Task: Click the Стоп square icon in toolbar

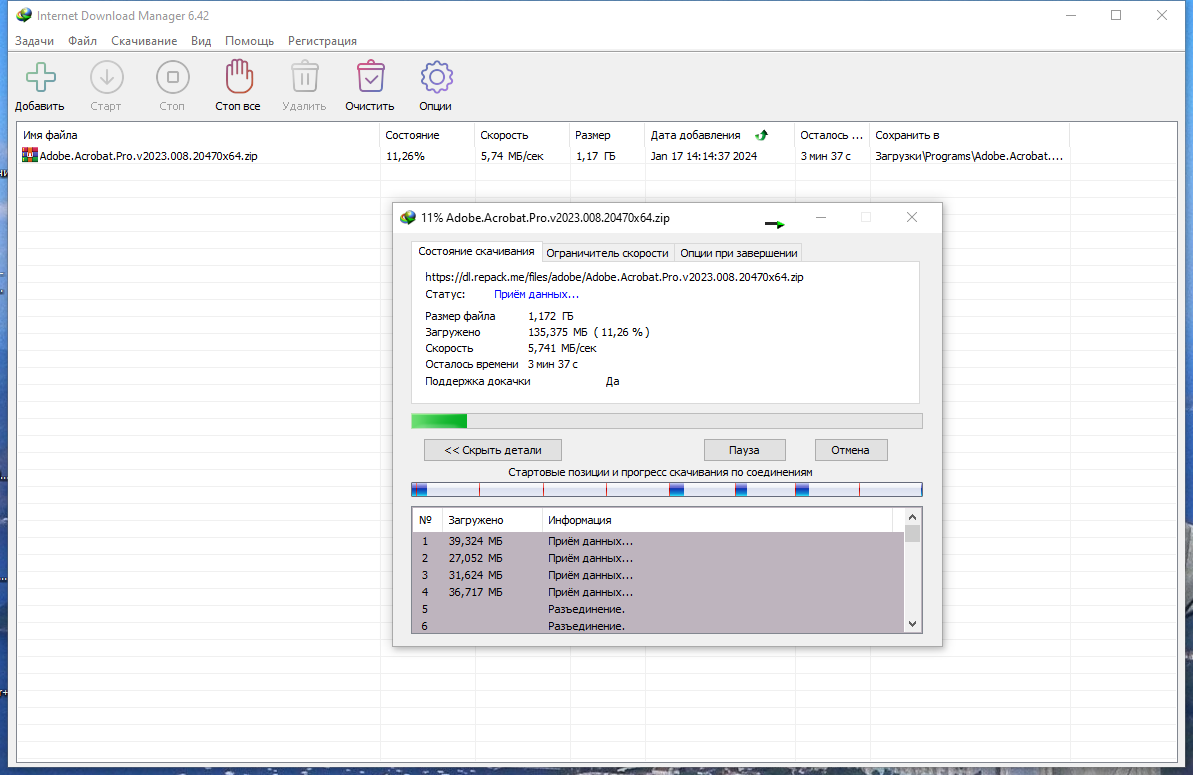Action: tap(173, 77)
